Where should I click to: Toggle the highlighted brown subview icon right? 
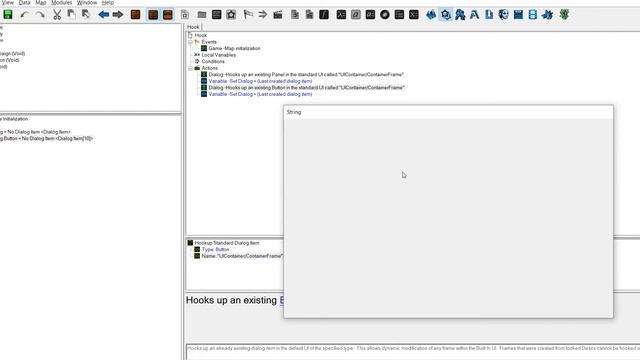(x=168, y=15)
